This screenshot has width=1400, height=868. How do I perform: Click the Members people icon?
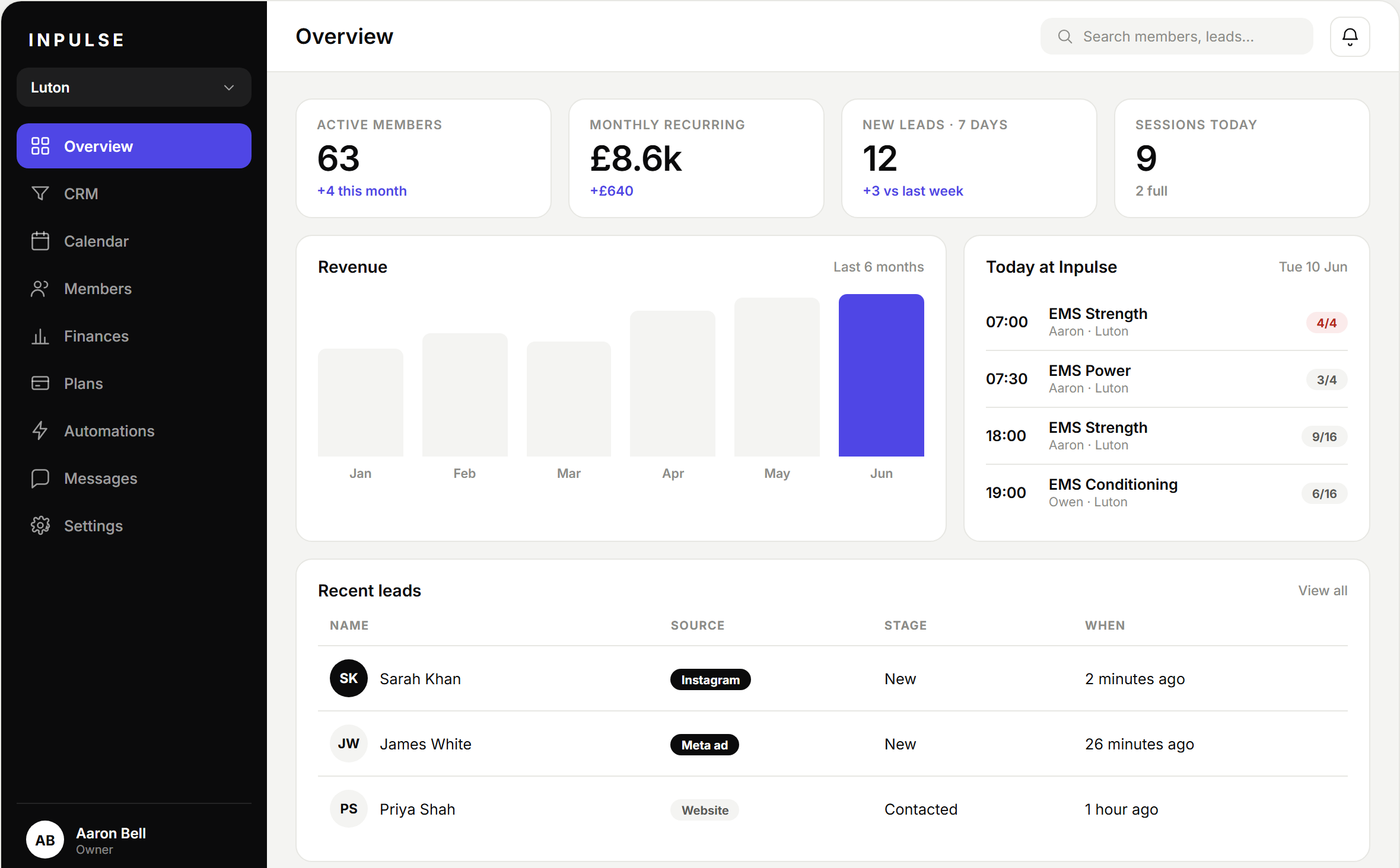[40, 288]
